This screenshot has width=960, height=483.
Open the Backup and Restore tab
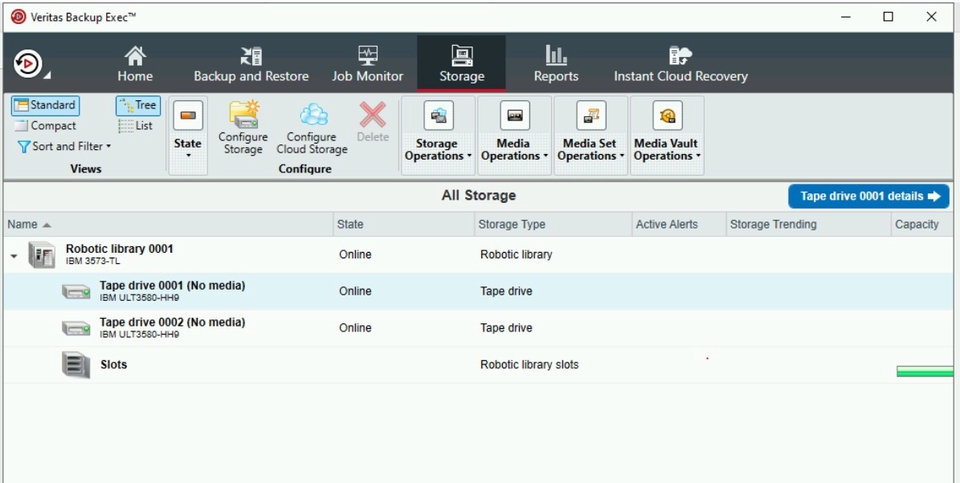click(x=251, y=64)
